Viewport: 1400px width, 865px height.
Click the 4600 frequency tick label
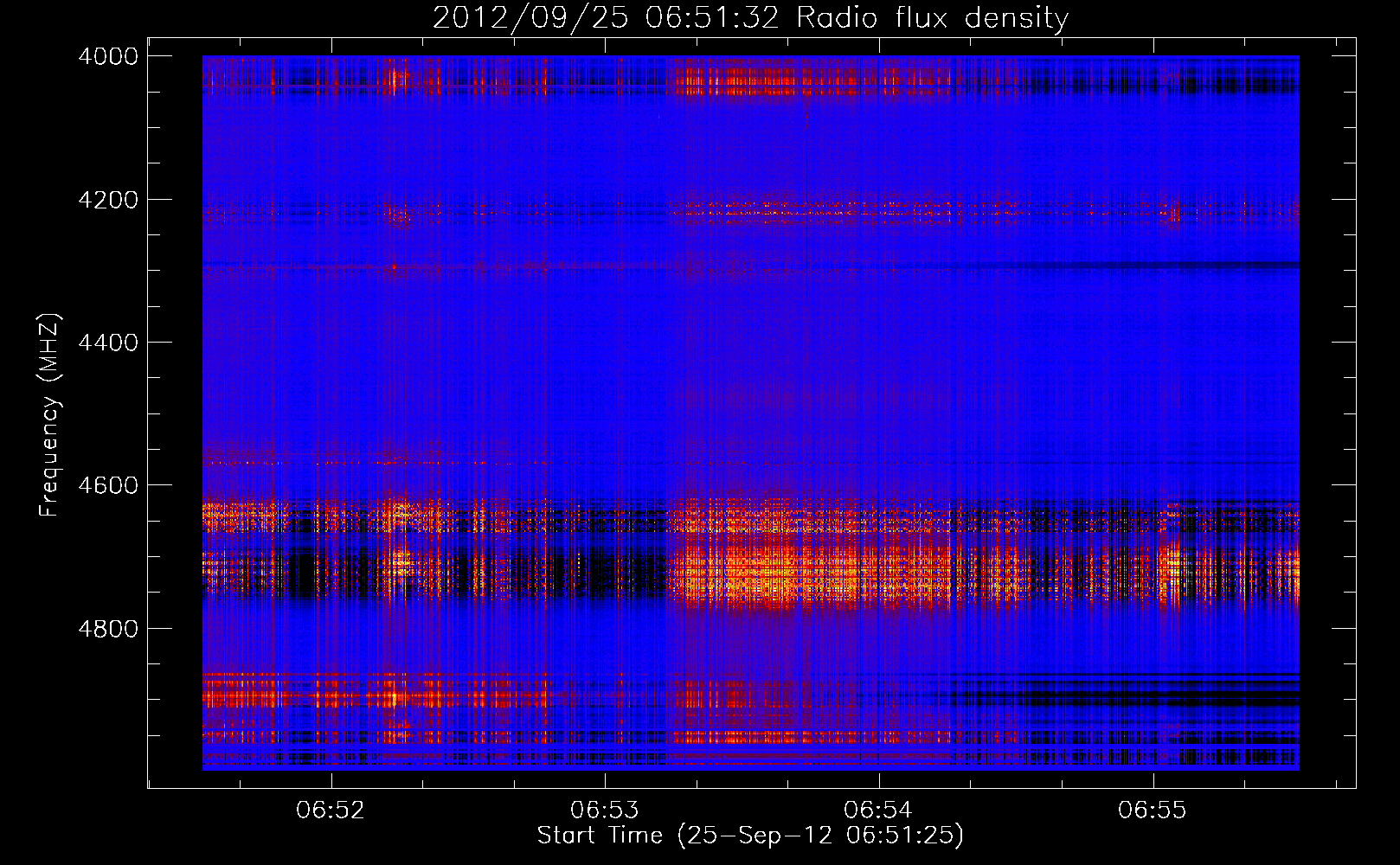pos(108,485)
